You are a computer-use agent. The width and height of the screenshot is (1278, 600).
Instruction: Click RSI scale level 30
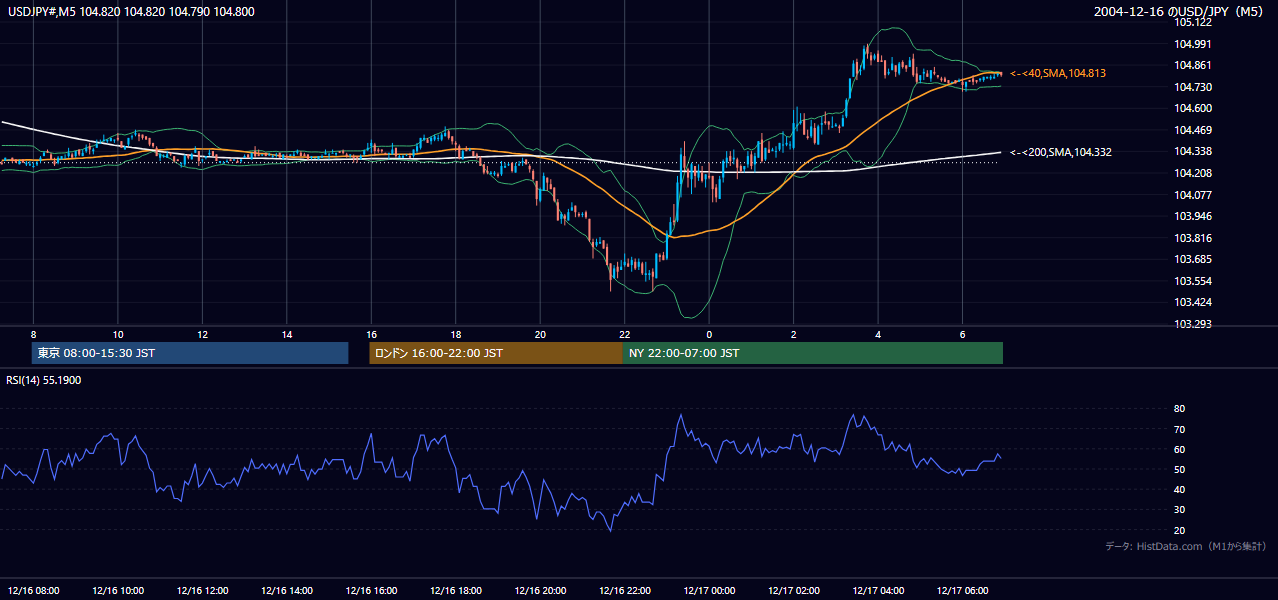[1180, 510]
